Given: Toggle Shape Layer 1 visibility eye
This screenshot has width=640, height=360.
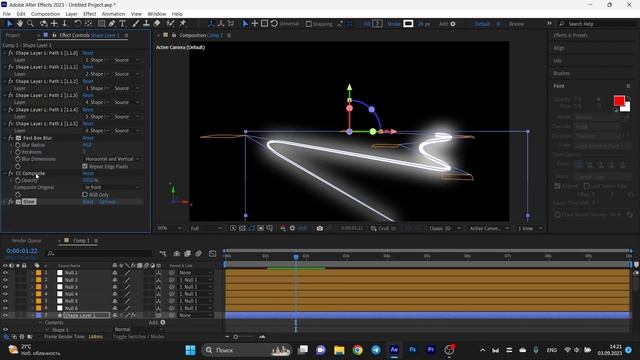Looking at the screenshot, I should pos(5,315).
